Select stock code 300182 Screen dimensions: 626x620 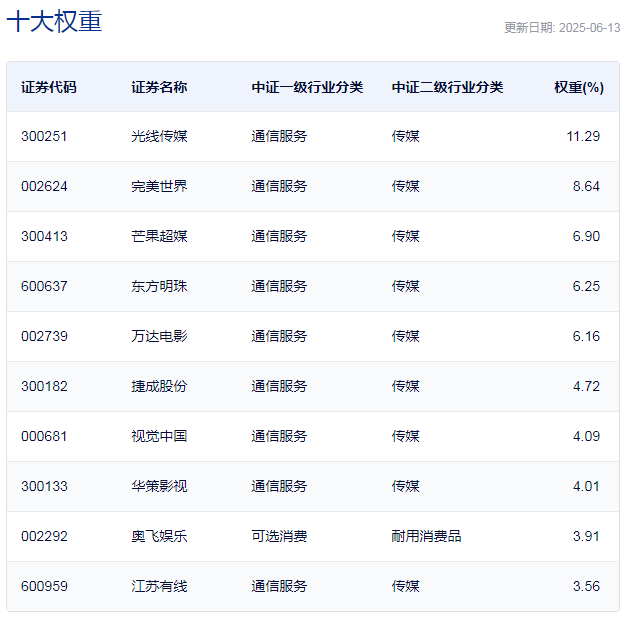pos(44,386)
